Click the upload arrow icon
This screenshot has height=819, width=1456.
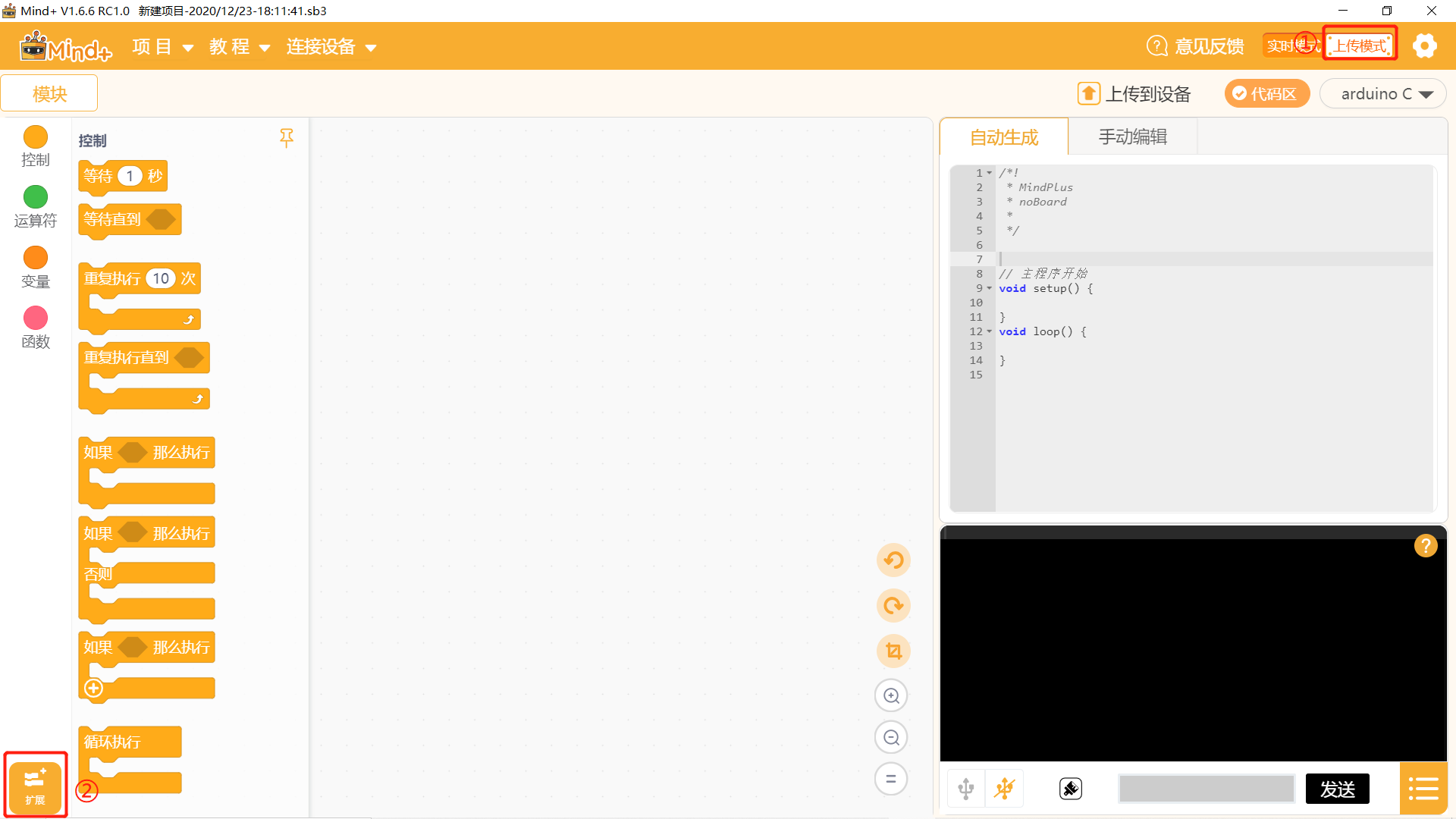point(1089,93)
